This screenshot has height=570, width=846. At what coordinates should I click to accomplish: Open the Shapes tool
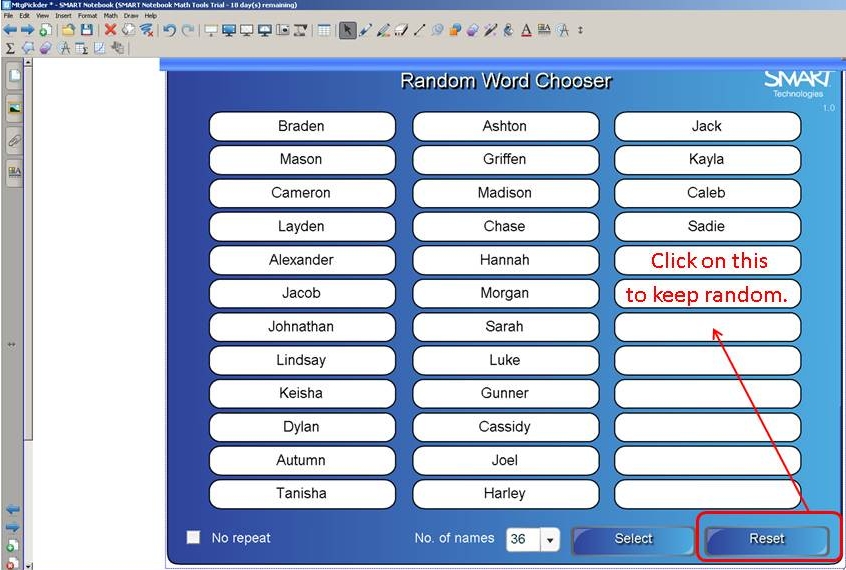(x=455, y=30)
